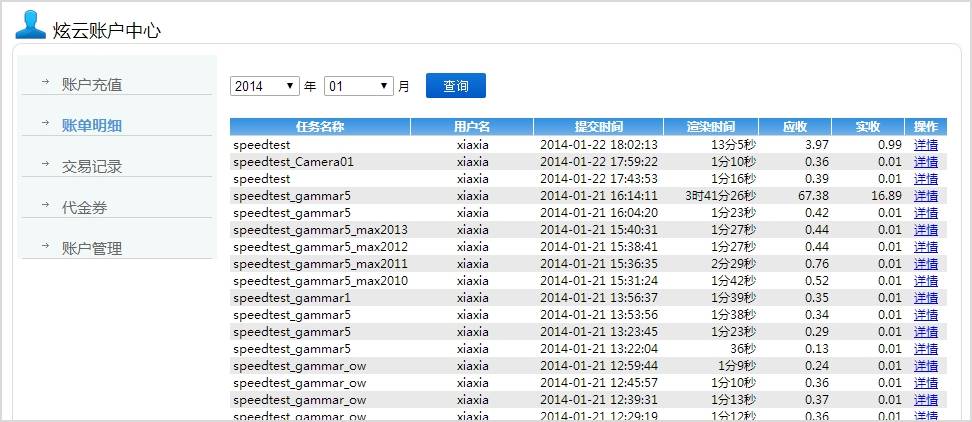Click the arrow icon beside 账户充值
This screenshot has width=972, height=422.
coord(45,82)
